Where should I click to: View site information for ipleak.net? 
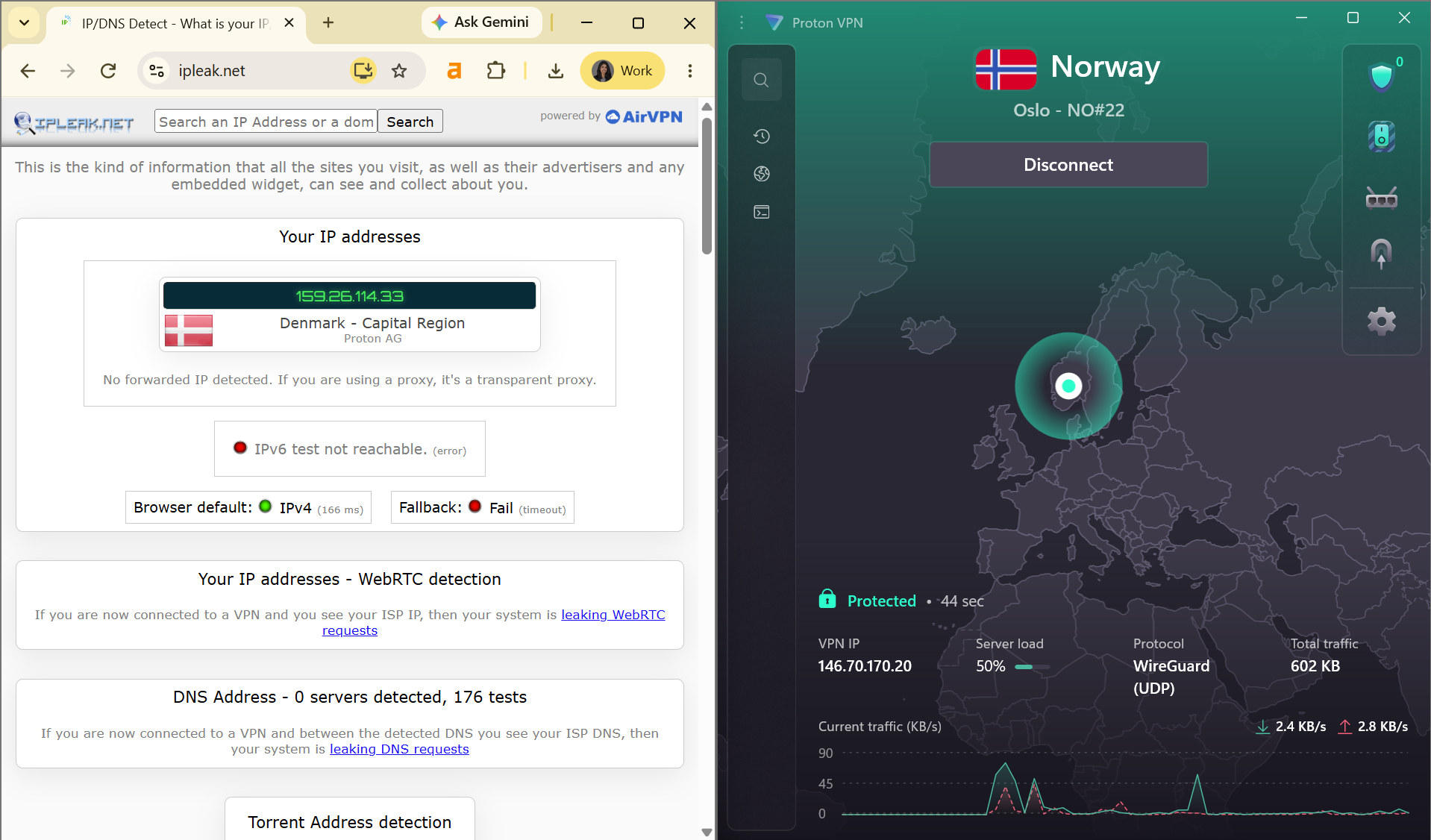157,71
